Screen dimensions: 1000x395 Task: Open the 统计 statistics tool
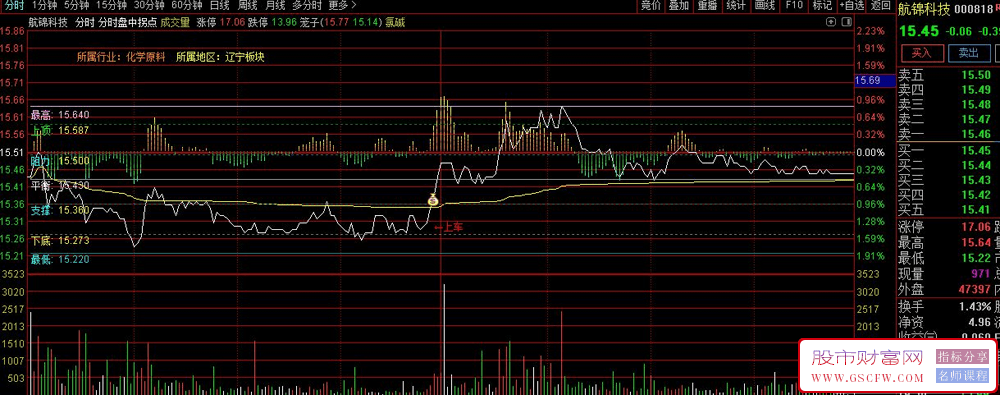click(736, 6)
